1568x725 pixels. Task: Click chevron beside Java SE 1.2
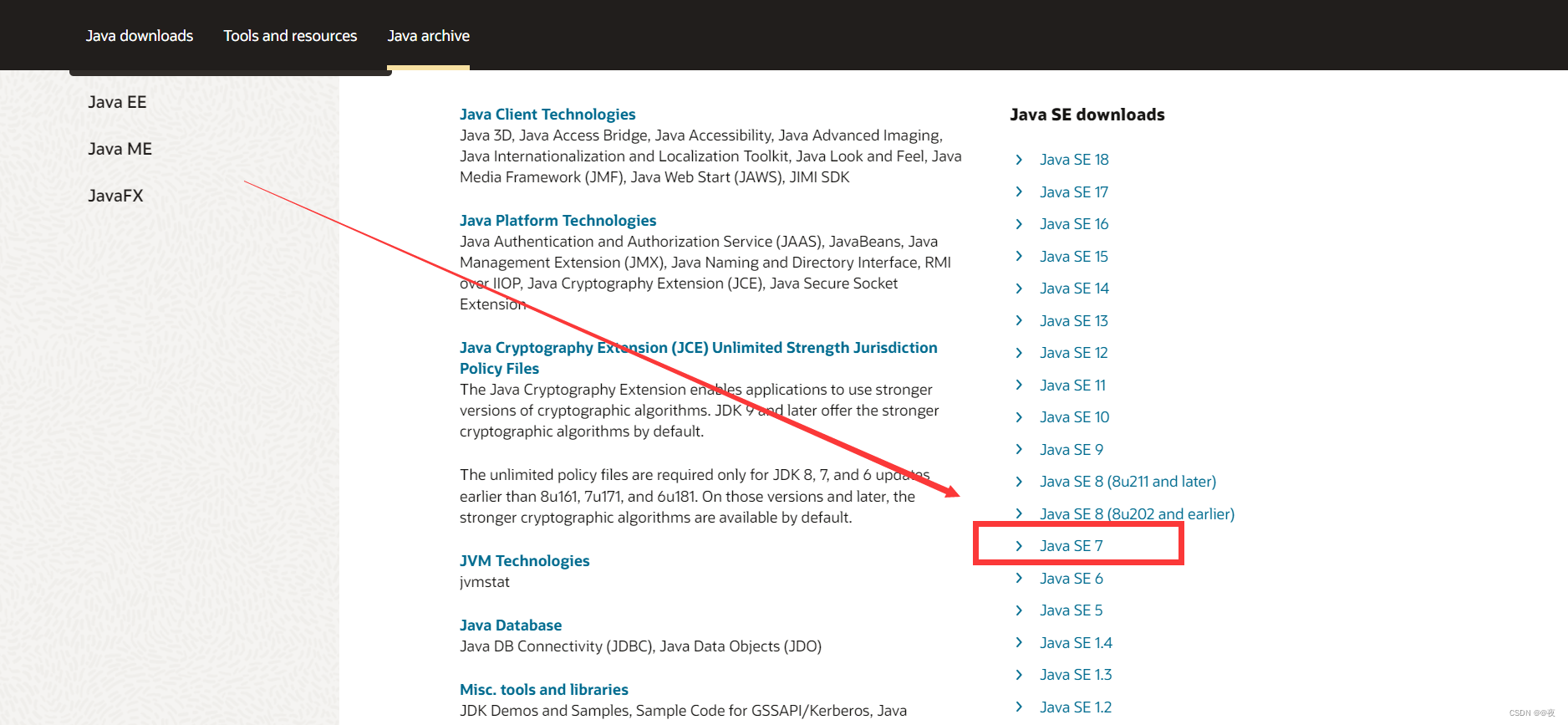point(1019,707)
